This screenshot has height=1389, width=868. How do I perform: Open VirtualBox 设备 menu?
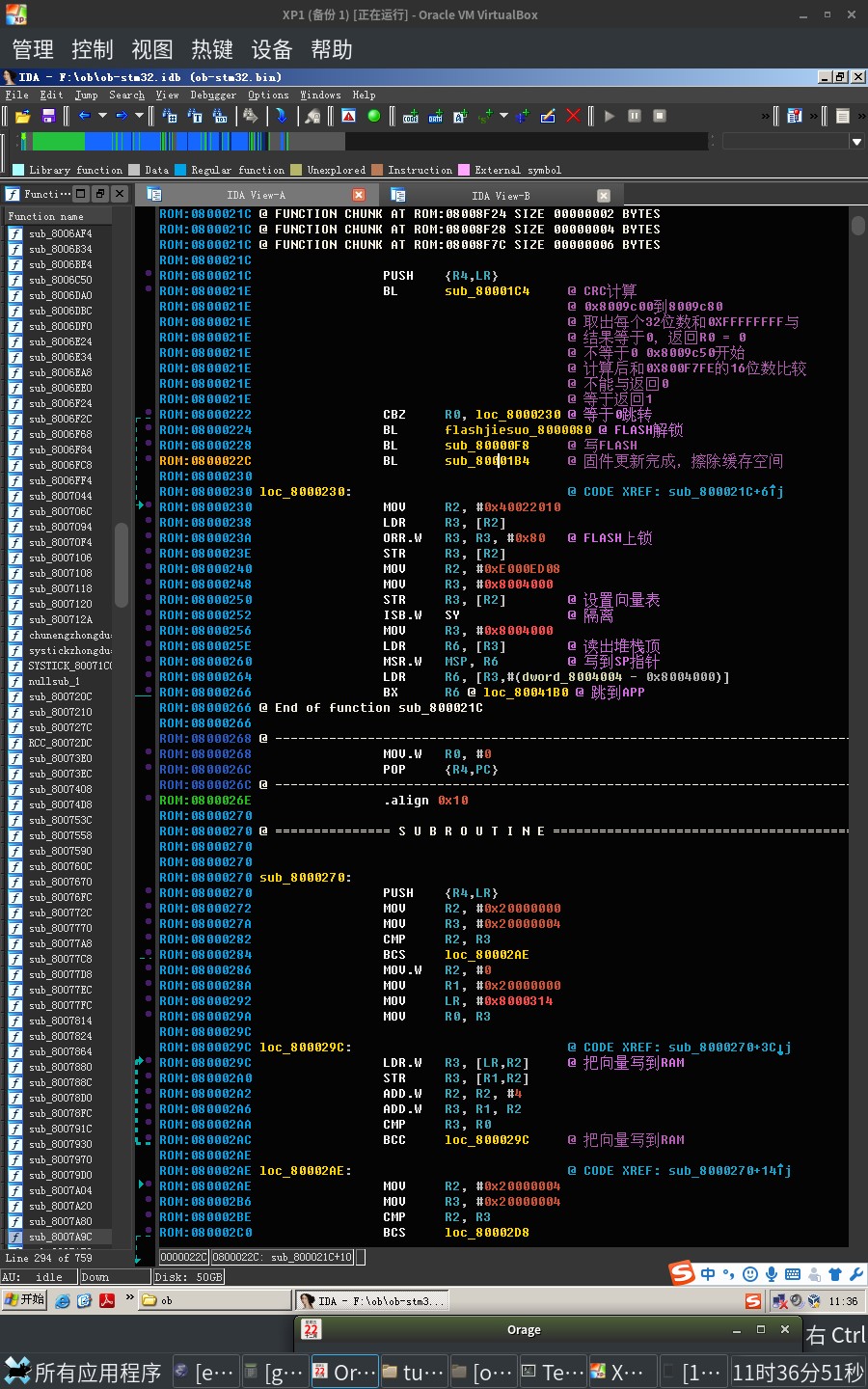tap(272, 49)
